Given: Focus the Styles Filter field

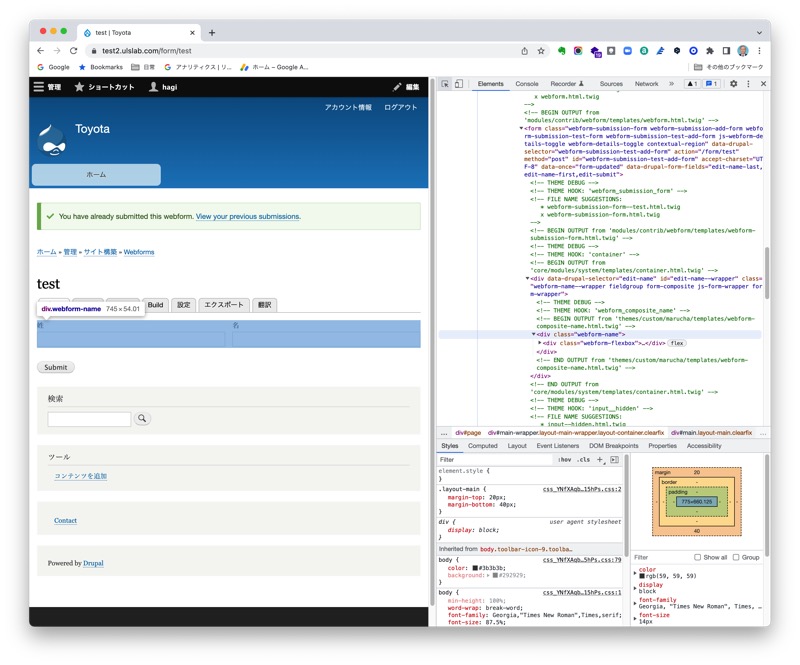Looking at the screenshot, I should pyautogui.click(x=495, y=459).
